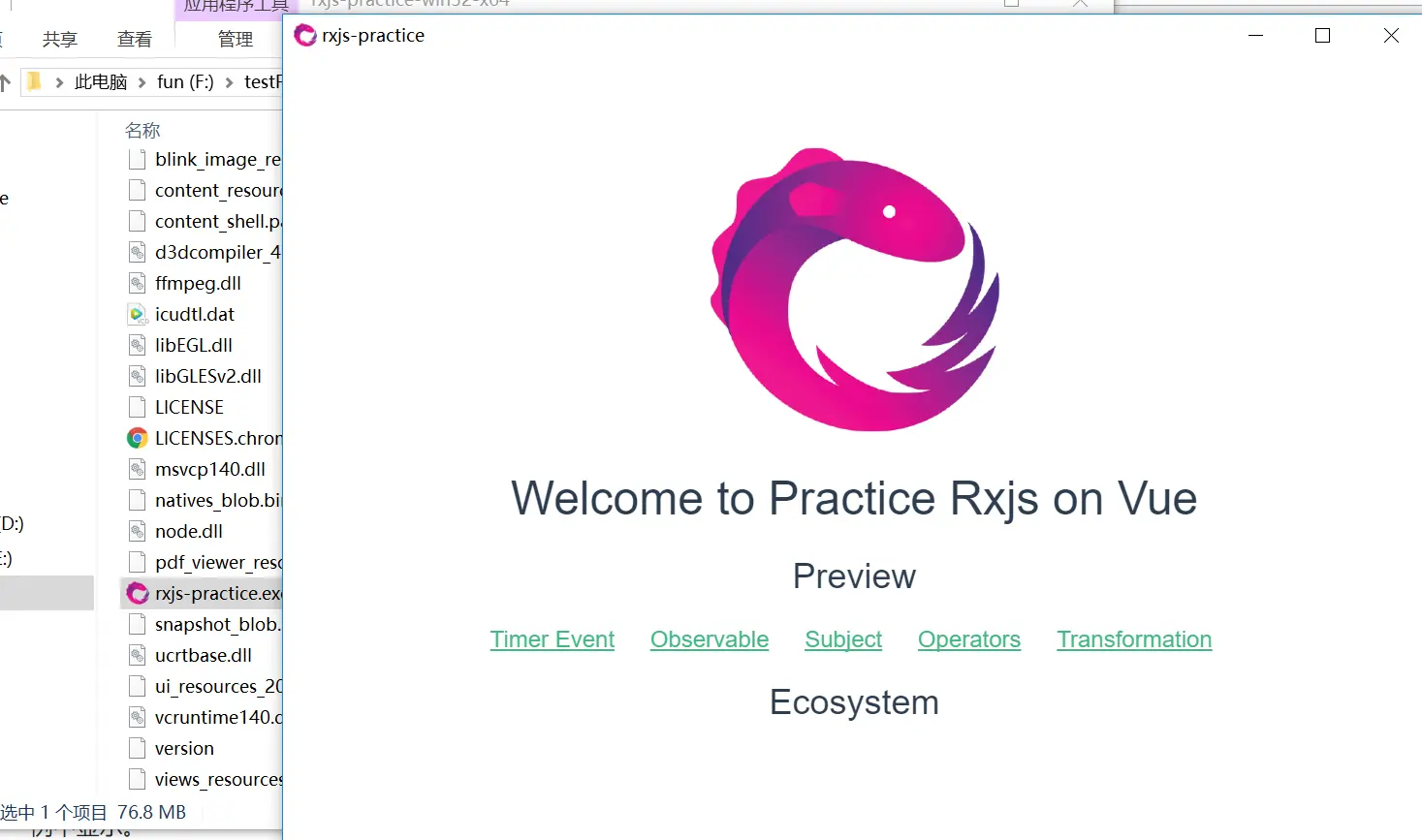Select the icudtl.dat file name
The width and height of the screenshot is (1422, 840).
(195, 314)
